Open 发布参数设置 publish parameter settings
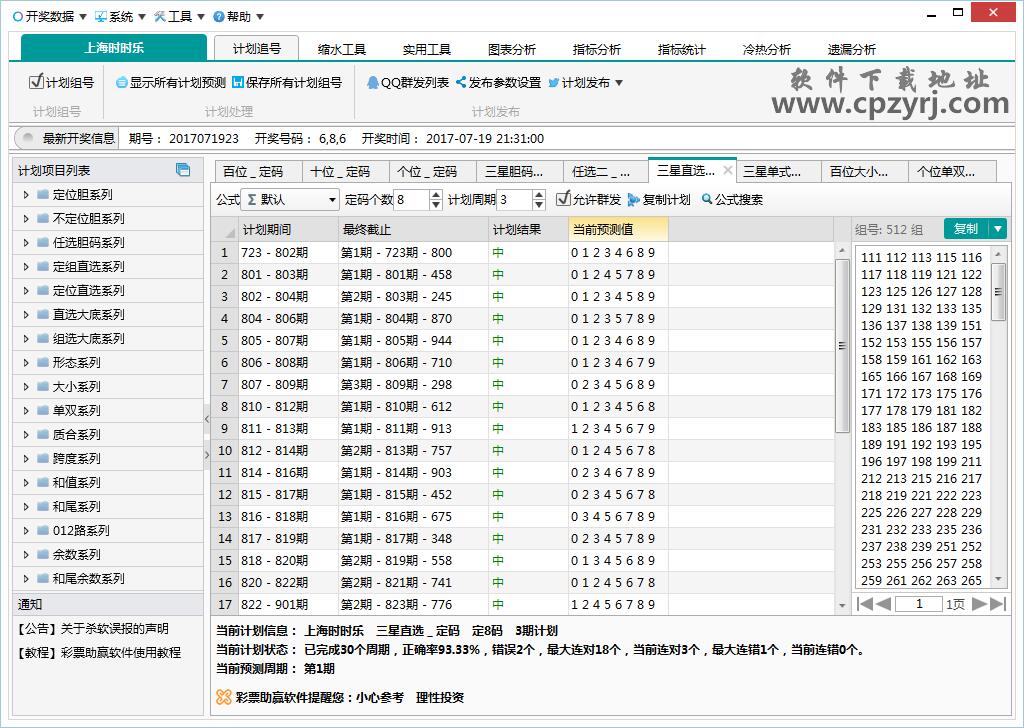The image size is (1024, 728). tap(502, 85)
